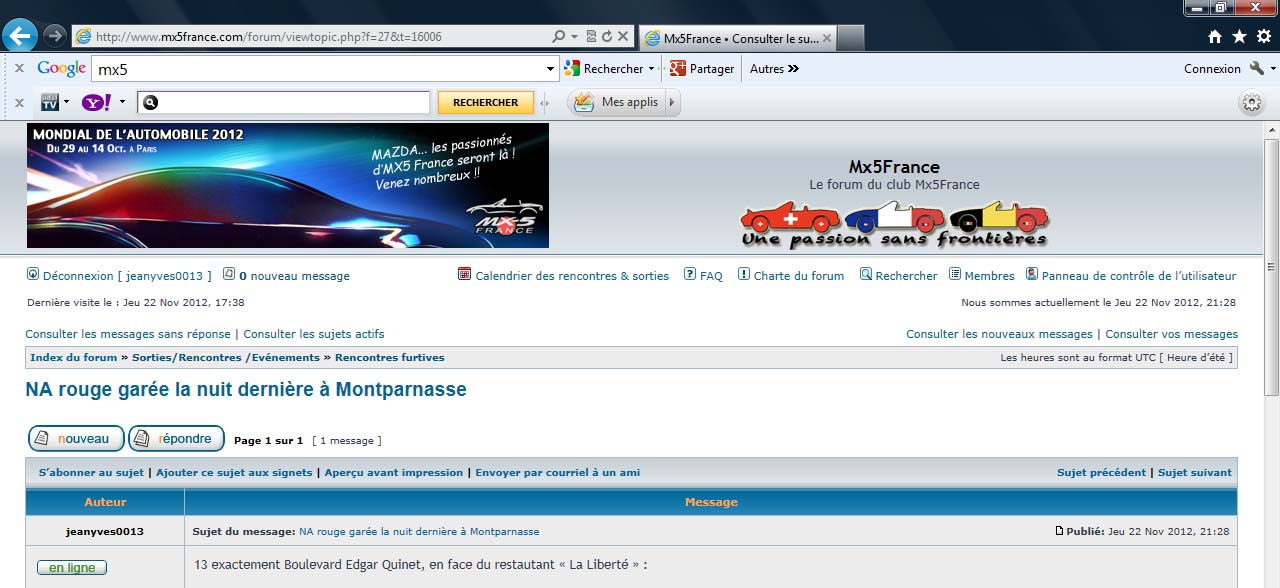Click Connexion on the Google toolbar

(x=1212, y=69)
